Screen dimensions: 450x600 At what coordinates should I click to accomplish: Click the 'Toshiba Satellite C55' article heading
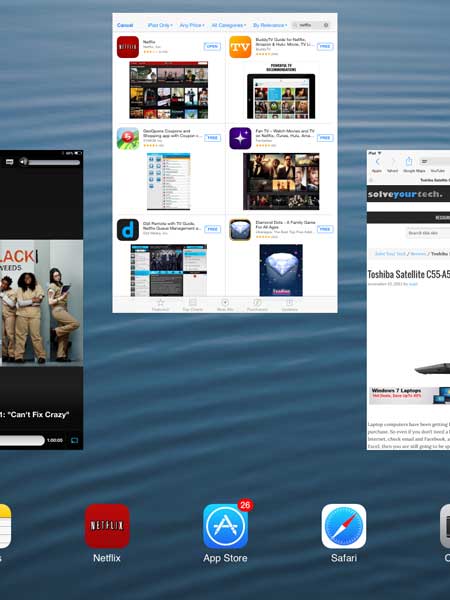409,274
